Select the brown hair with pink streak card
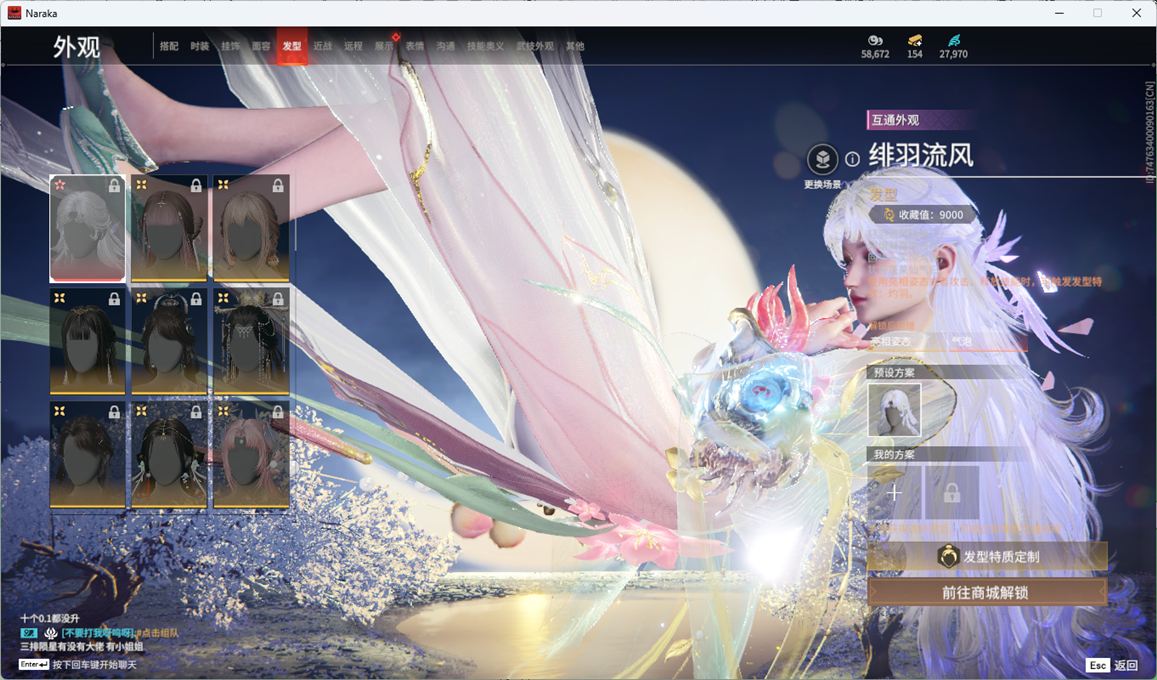This screenshot has width=1157, height=680. coord(169,228)
